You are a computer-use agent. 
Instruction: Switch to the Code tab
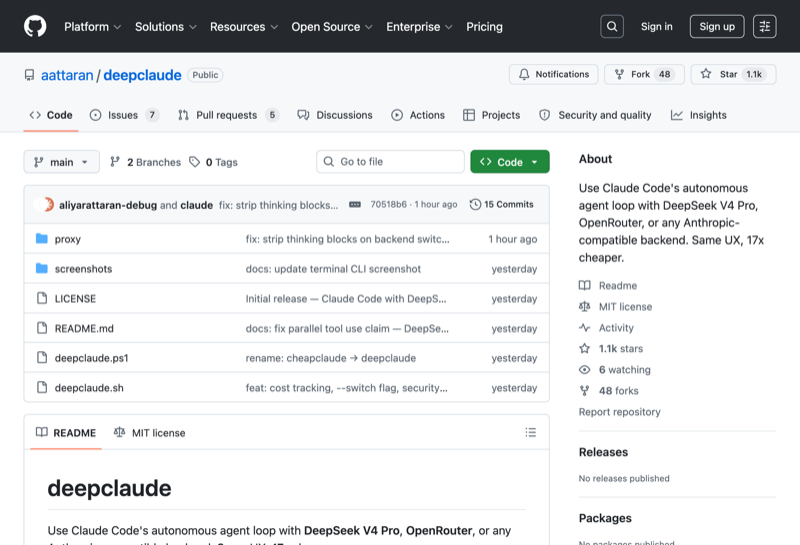point(51,115)
